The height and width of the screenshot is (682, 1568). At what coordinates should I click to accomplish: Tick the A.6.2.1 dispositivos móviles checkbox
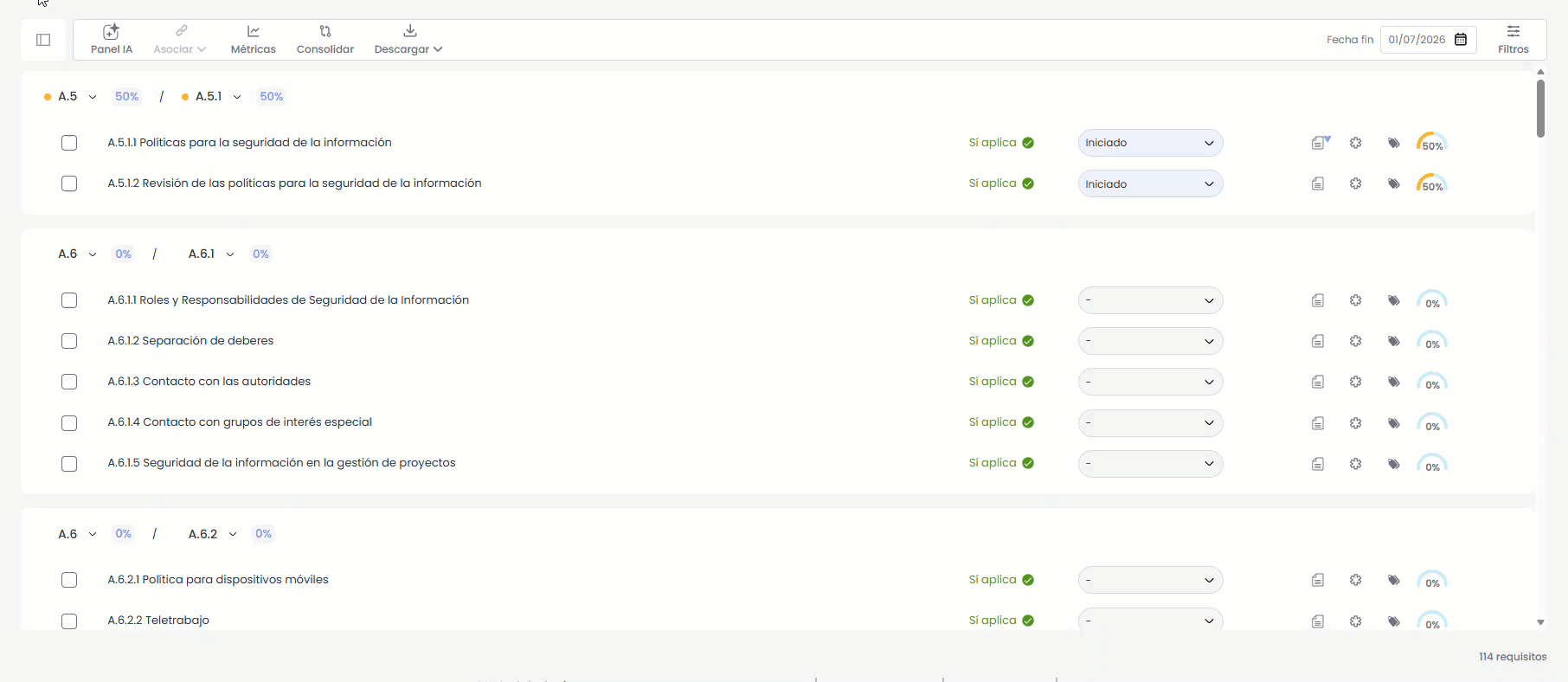[69, 580]
